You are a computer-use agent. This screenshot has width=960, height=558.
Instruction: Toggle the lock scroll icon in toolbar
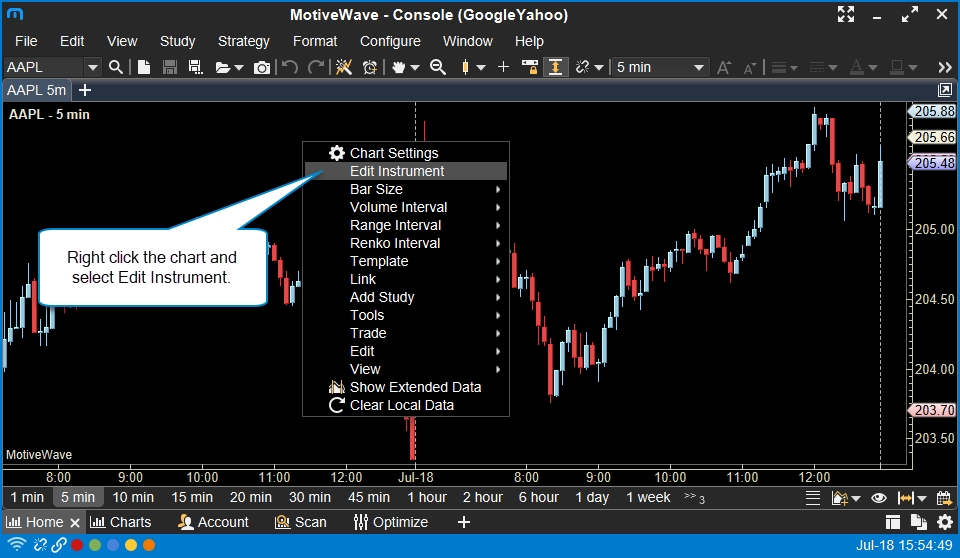click(530, 67)
